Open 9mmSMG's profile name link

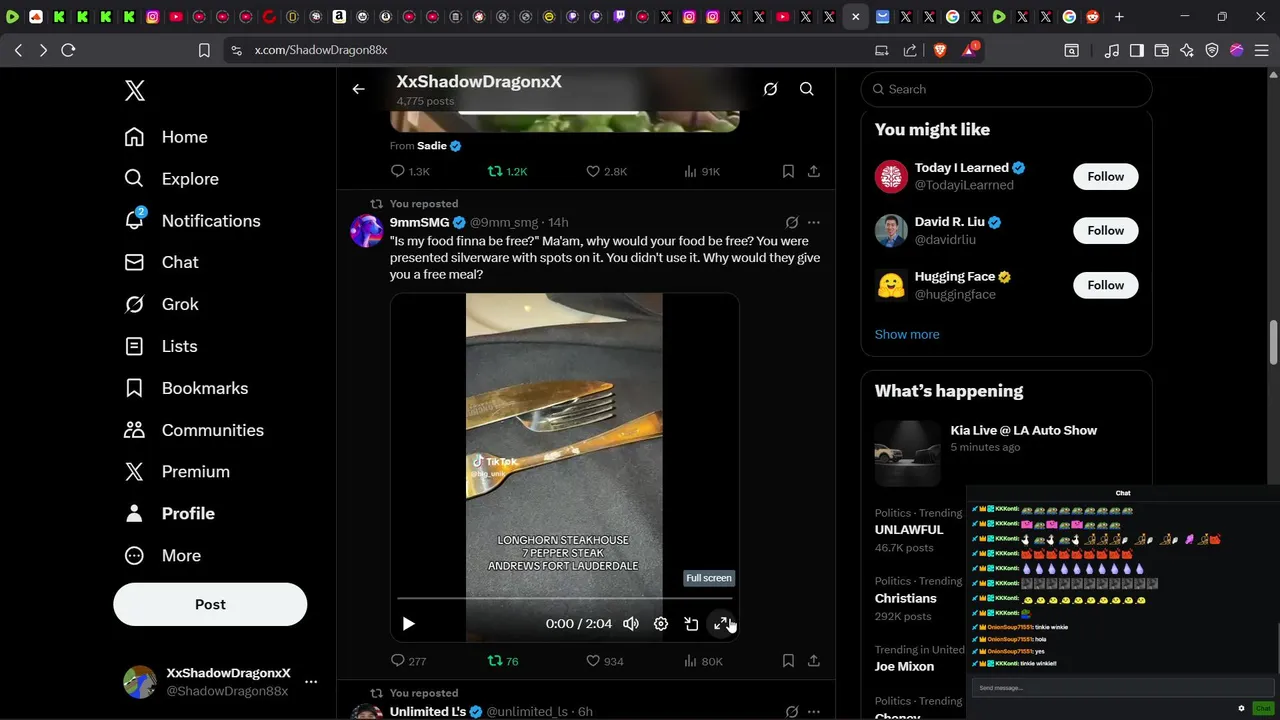click(420, 222)
